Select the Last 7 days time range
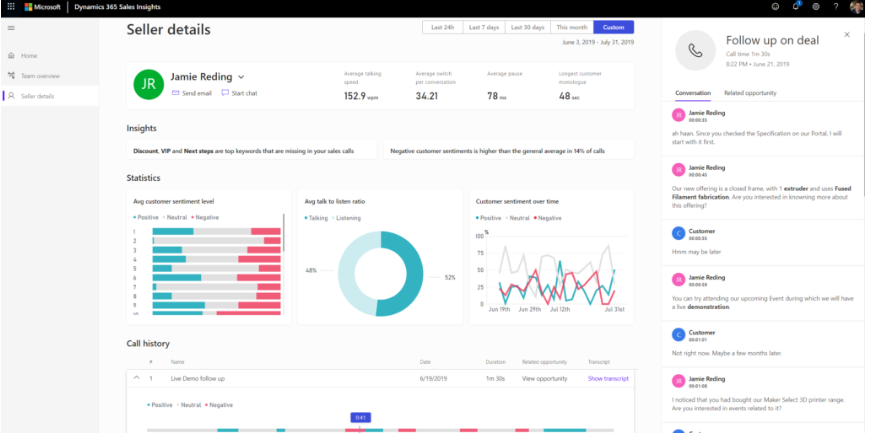The image size is (869, 437). pos(485,27)
